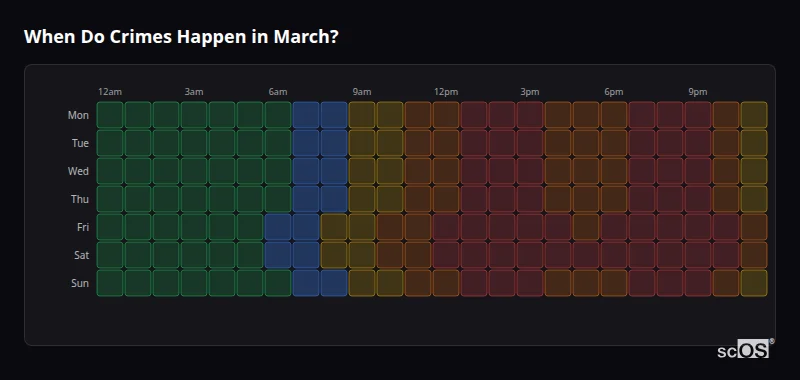This screenshot has height=380, width=800.
Task: Select the Sunday 8am blue cell
Action: tap(334, 283)
